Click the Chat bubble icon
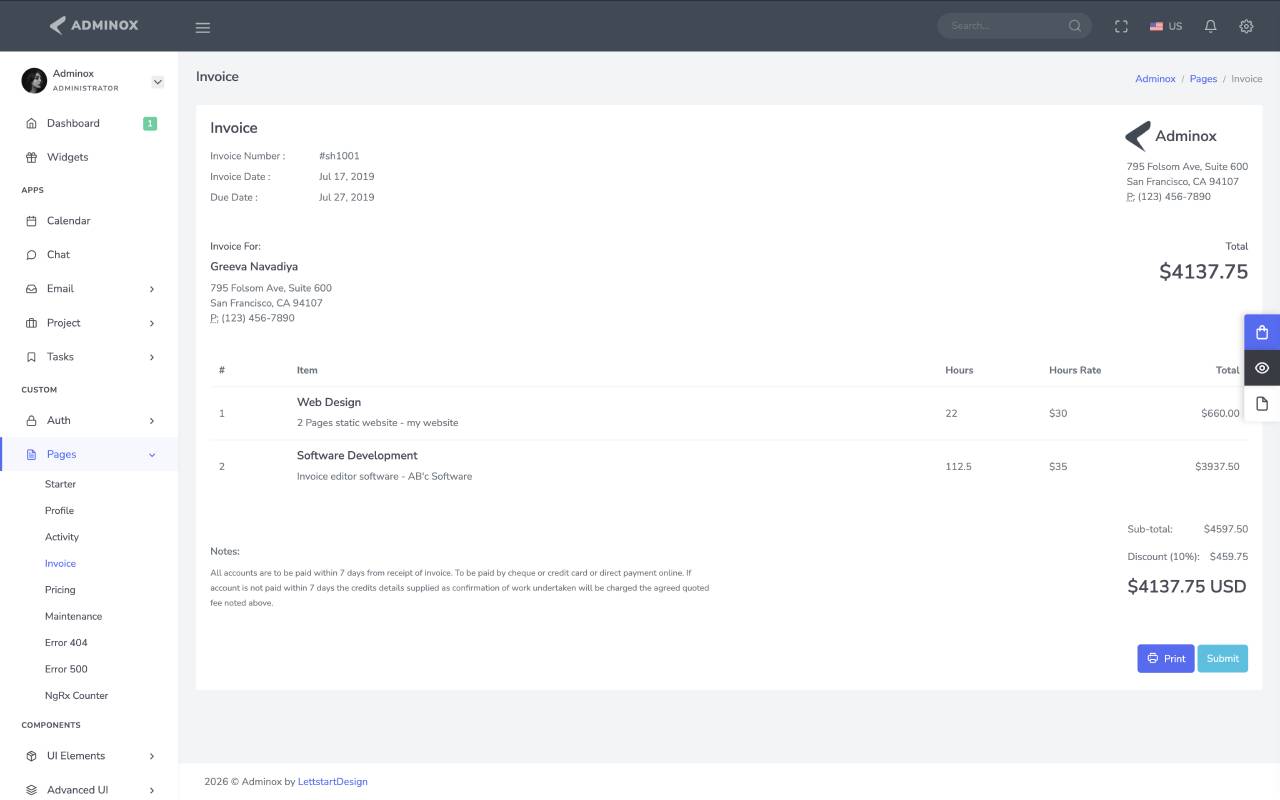 (31, 255)
